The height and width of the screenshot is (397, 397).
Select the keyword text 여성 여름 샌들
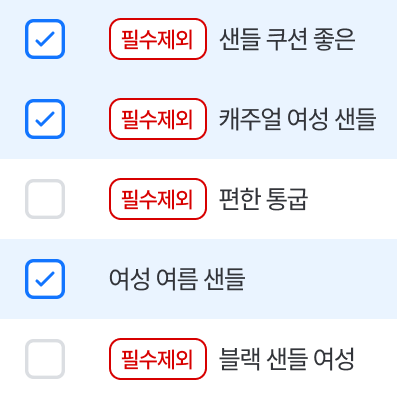coord(177,279)
